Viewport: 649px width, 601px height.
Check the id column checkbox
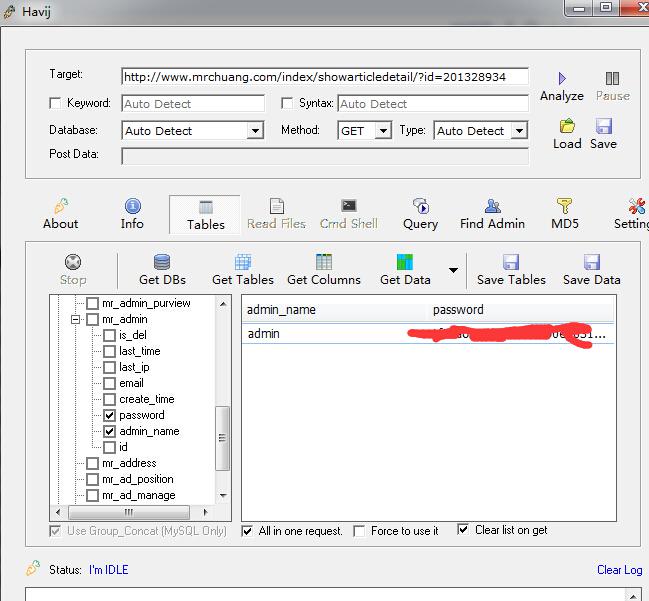click(x=109, y=447)
